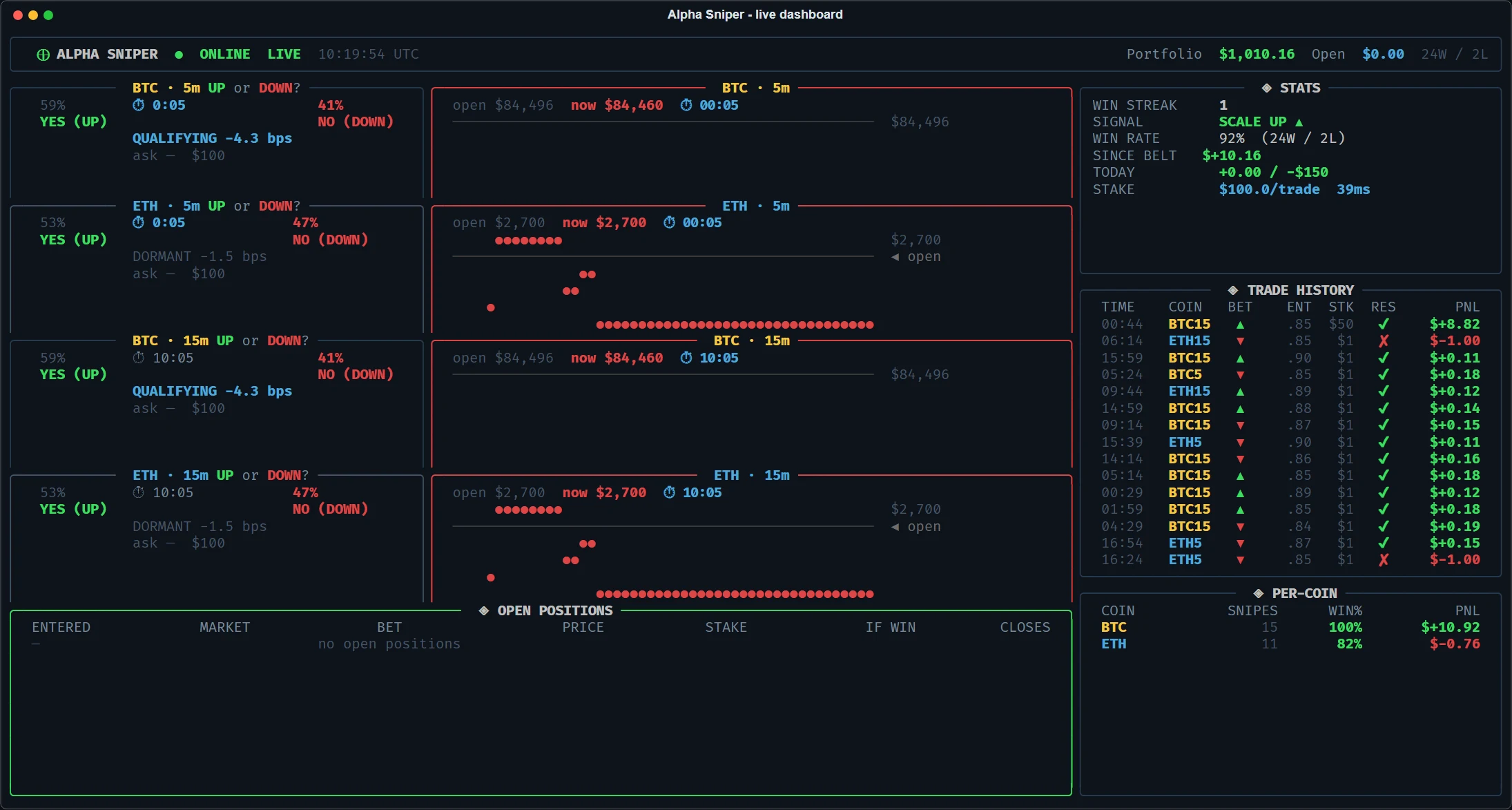Click the green ONLINE status dot
This screenshot has width=1512, height=810.
[x=179, y=55]
